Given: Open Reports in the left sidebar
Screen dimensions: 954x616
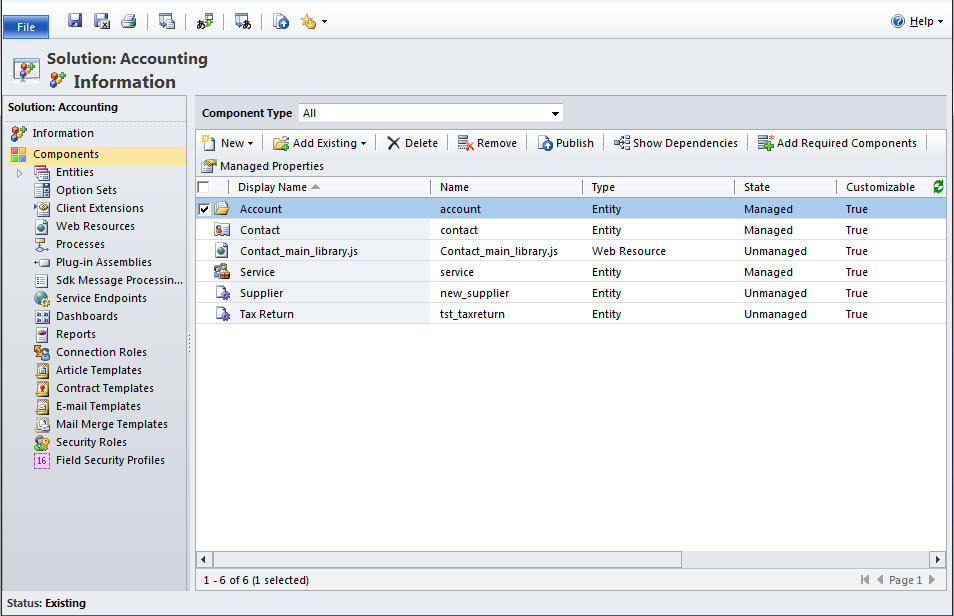Looking at the screenshot, I should tap(75, 334).
